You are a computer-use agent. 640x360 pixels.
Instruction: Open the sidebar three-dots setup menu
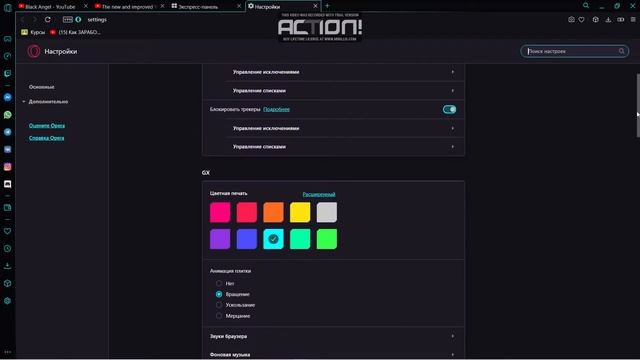coord(7,352)
